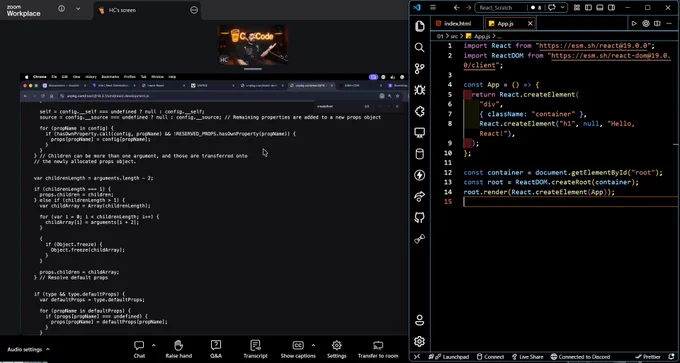The image size is (680, 363).
Task: Open the Extensions view
Action: [x=419, y=111]
